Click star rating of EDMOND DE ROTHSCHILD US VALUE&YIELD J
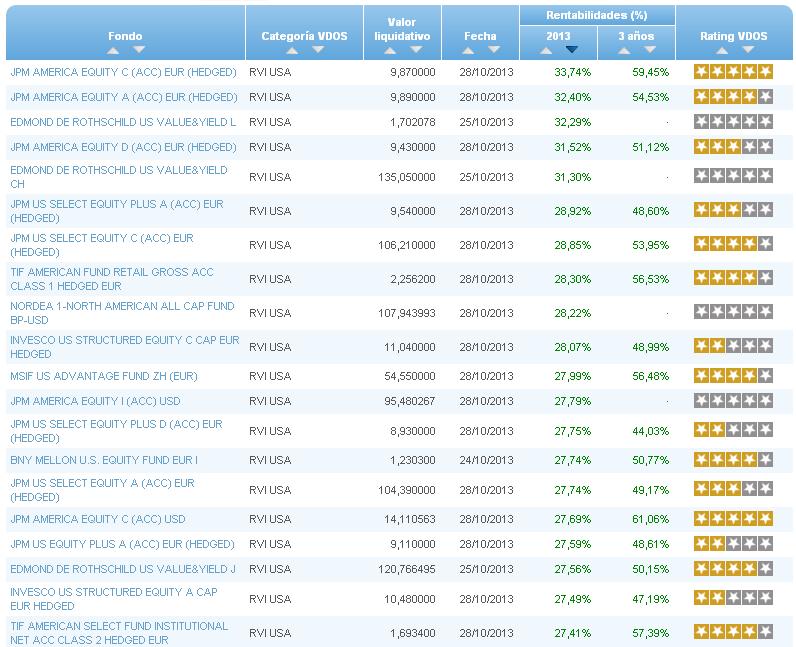This screenshot has width=796, height=647. (733, 570)
